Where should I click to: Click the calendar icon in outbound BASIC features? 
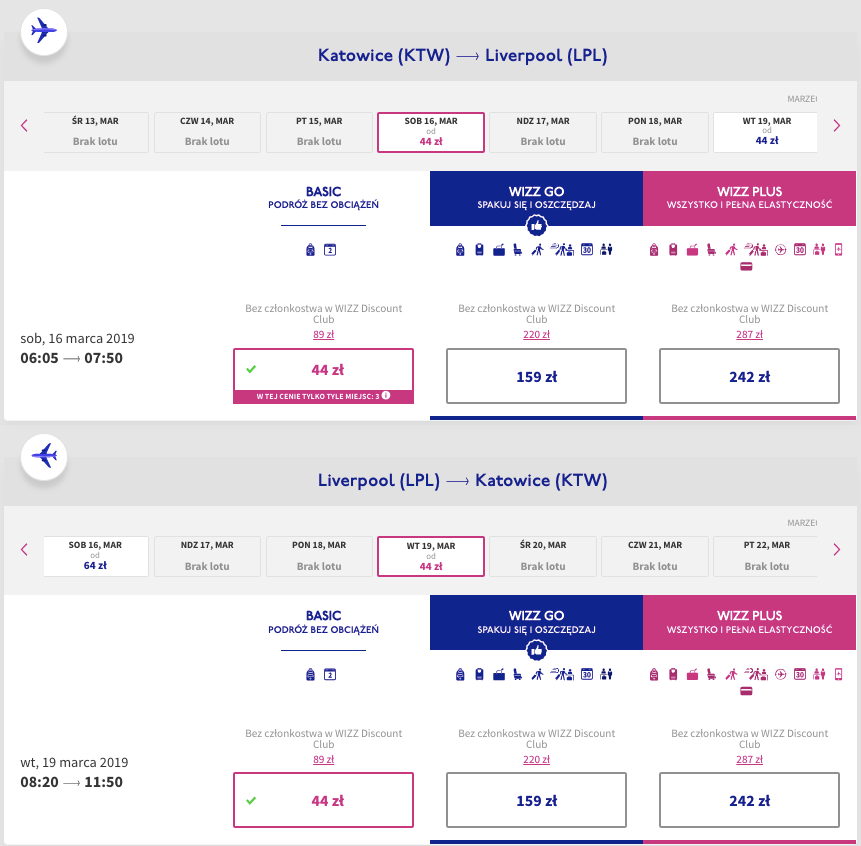point(330,249)
